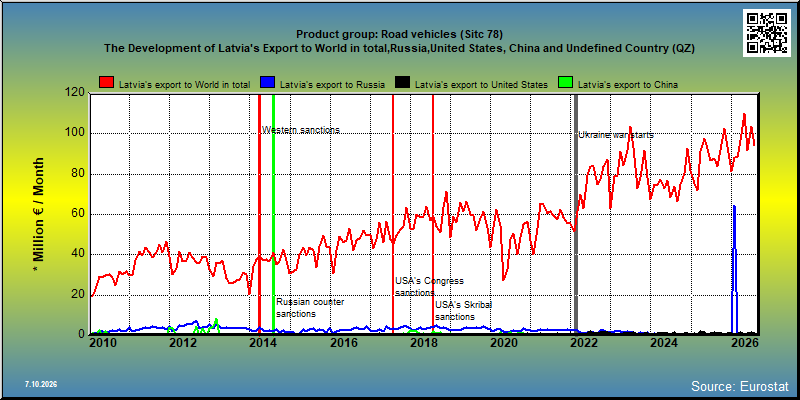Click the x-axis year label 2012
Screen dimensions: 800x400
(x=182, y=343)
